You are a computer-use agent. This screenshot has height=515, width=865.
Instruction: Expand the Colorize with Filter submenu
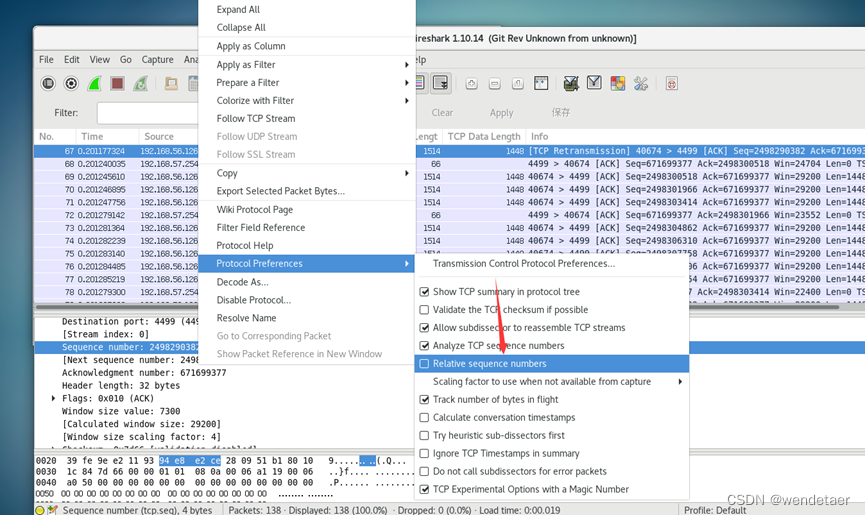pos(306,100)
